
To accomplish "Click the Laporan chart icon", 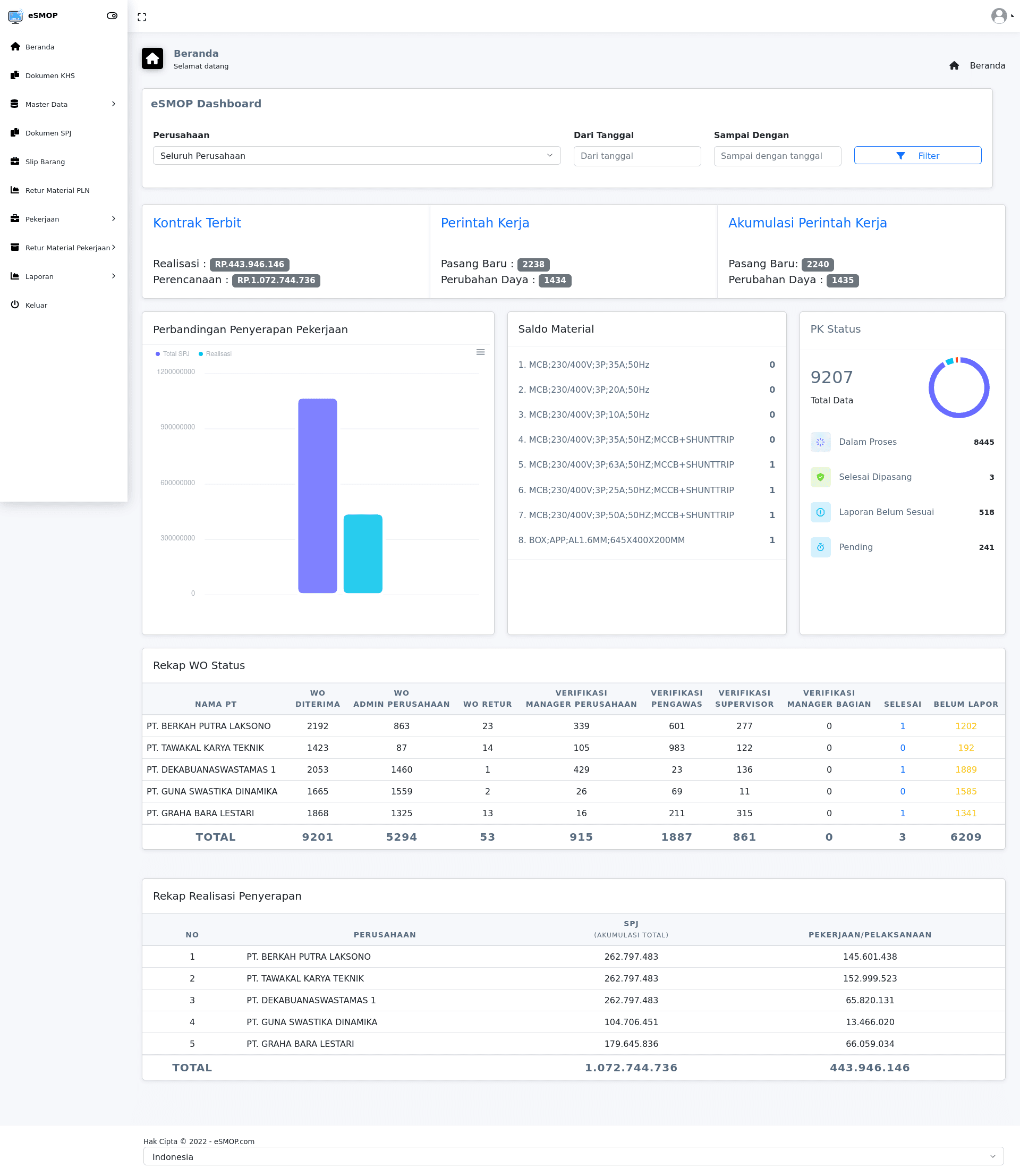I will click(15, 276).
